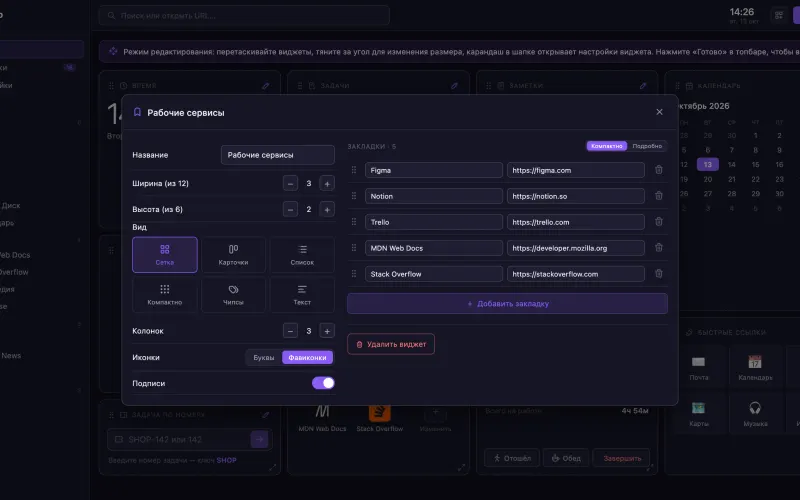The width and height of the screenshot is (800, 500).
Task: Edit the Название field Рабочие сервисы
Action: [278, 155]
